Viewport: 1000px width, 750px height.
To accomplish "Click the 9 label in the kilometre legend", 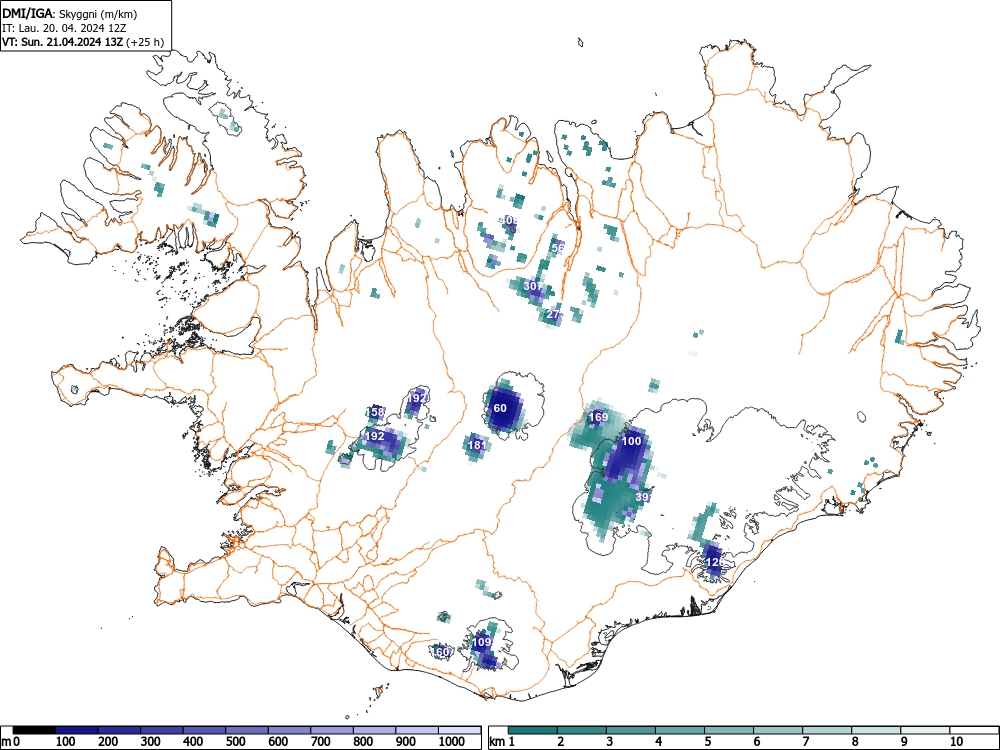I will point(904,742).
